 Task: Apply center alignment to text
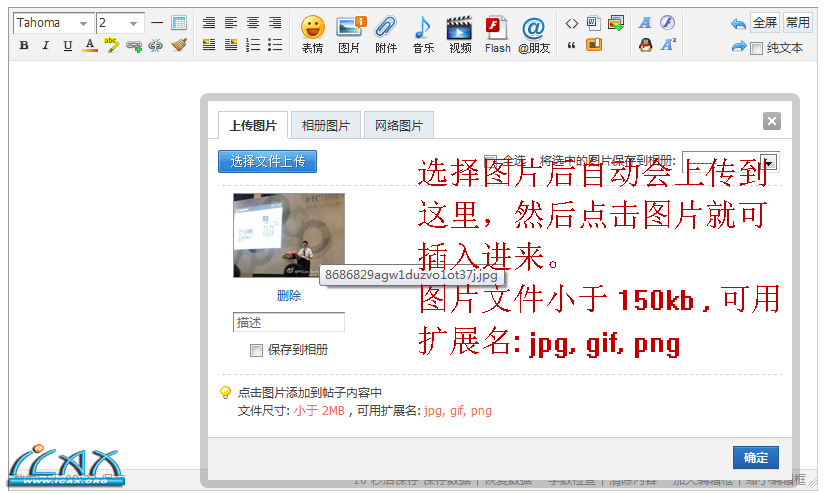coord(253,23)
